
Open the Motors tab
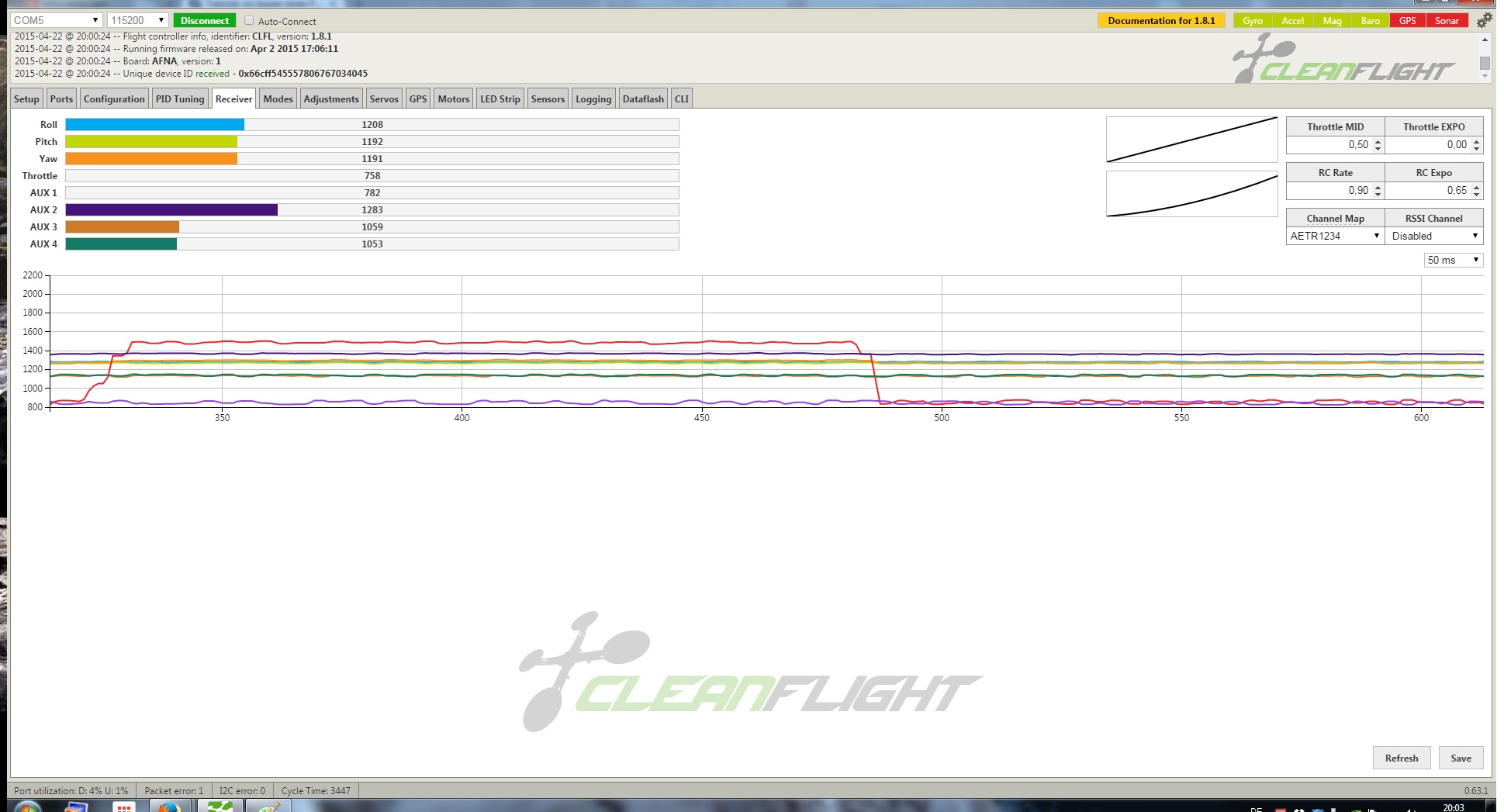[454, 98]
